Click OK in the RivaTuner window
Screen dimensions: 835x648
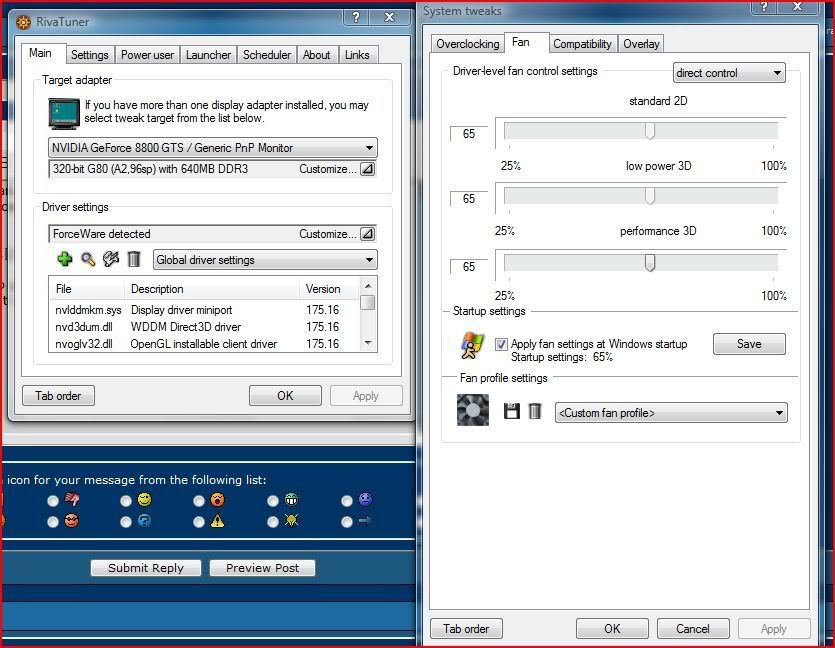(x=285, y=396)
